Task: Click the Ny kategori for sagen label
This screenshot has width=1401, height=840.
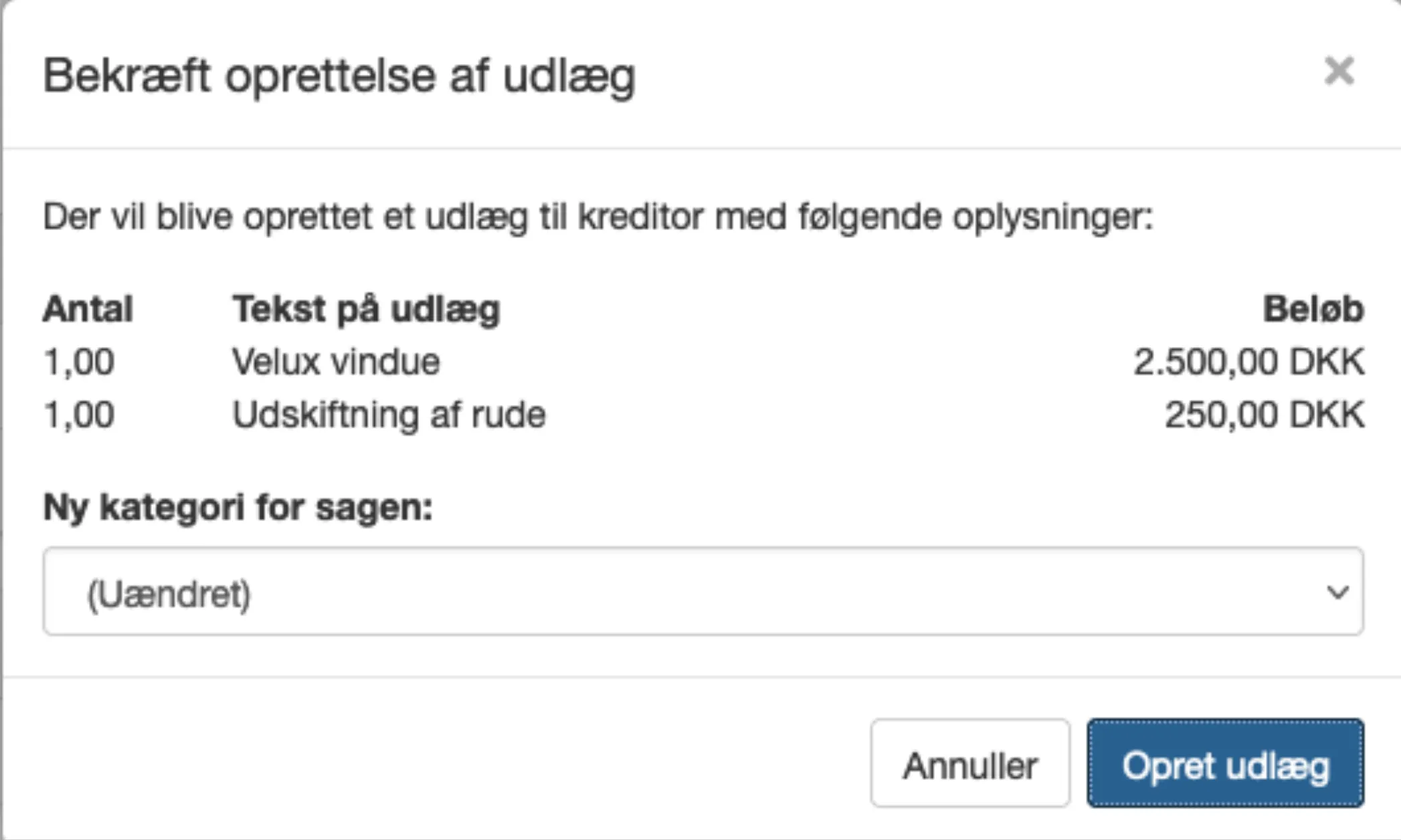Action: point(238,507)
